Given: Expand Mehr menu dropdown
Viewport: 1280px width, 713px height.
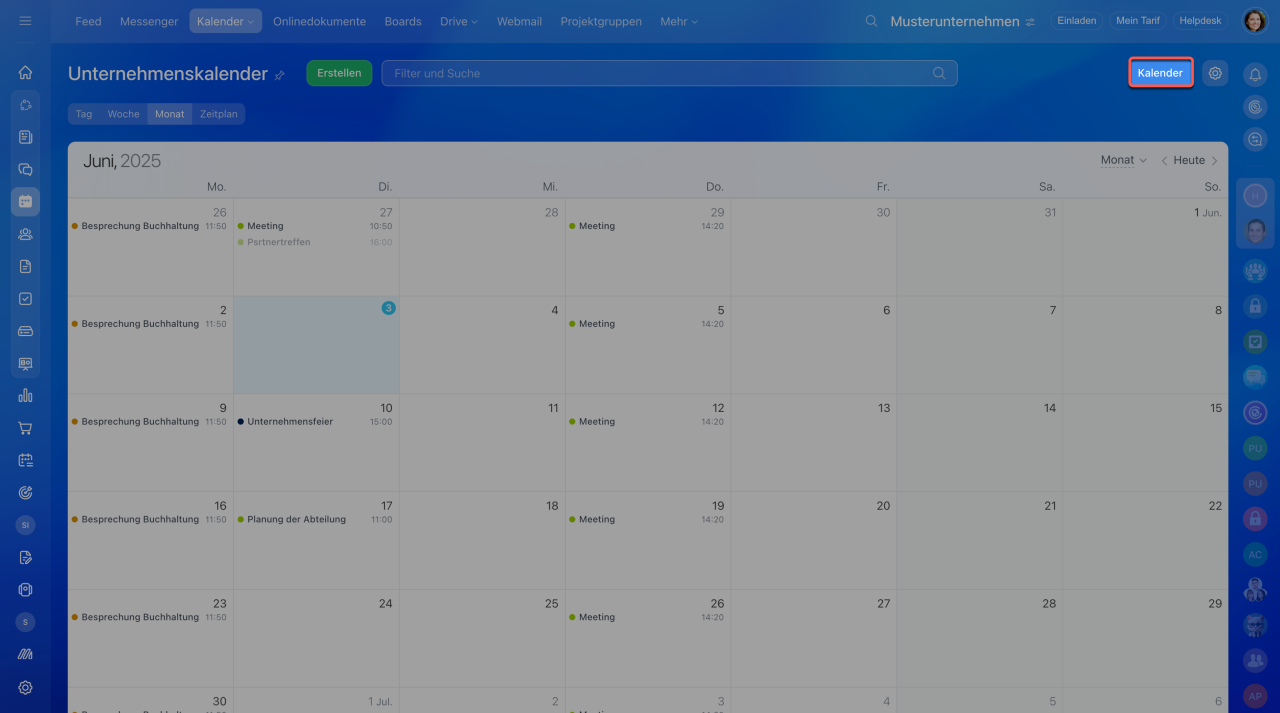Looking at the screenshot, I should click(x=694, y=22).
